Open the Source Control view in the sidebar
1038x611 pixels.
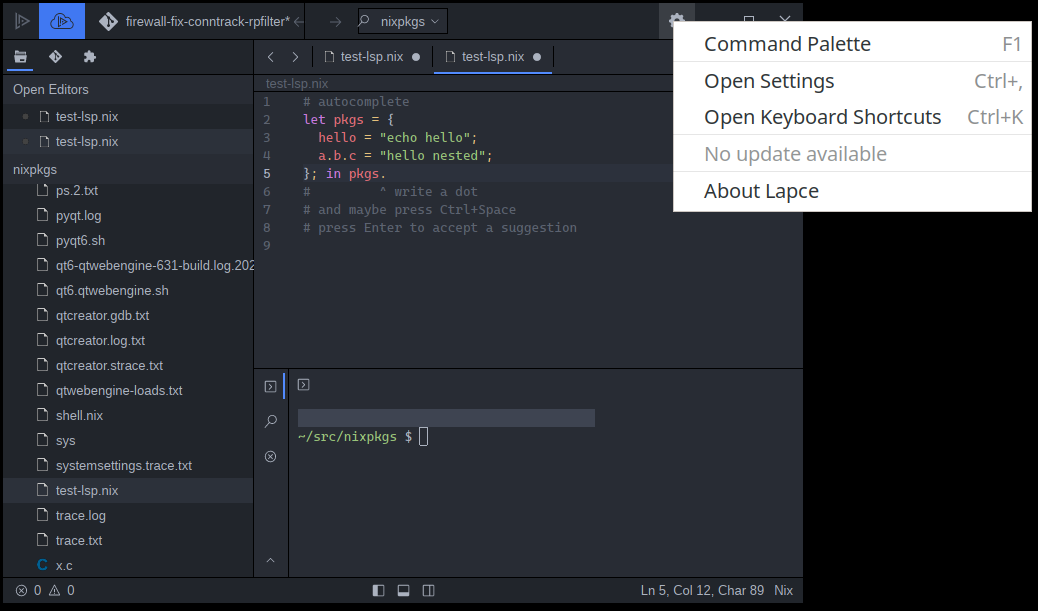pyautogui.click(x=55, y=56)
